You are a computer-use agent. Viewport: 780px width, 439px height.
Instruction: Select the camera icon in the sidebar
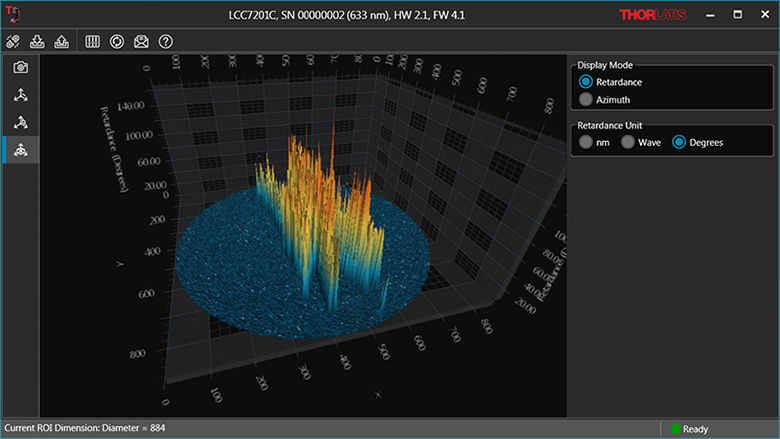pyautogui.click(x=20, y=67)
